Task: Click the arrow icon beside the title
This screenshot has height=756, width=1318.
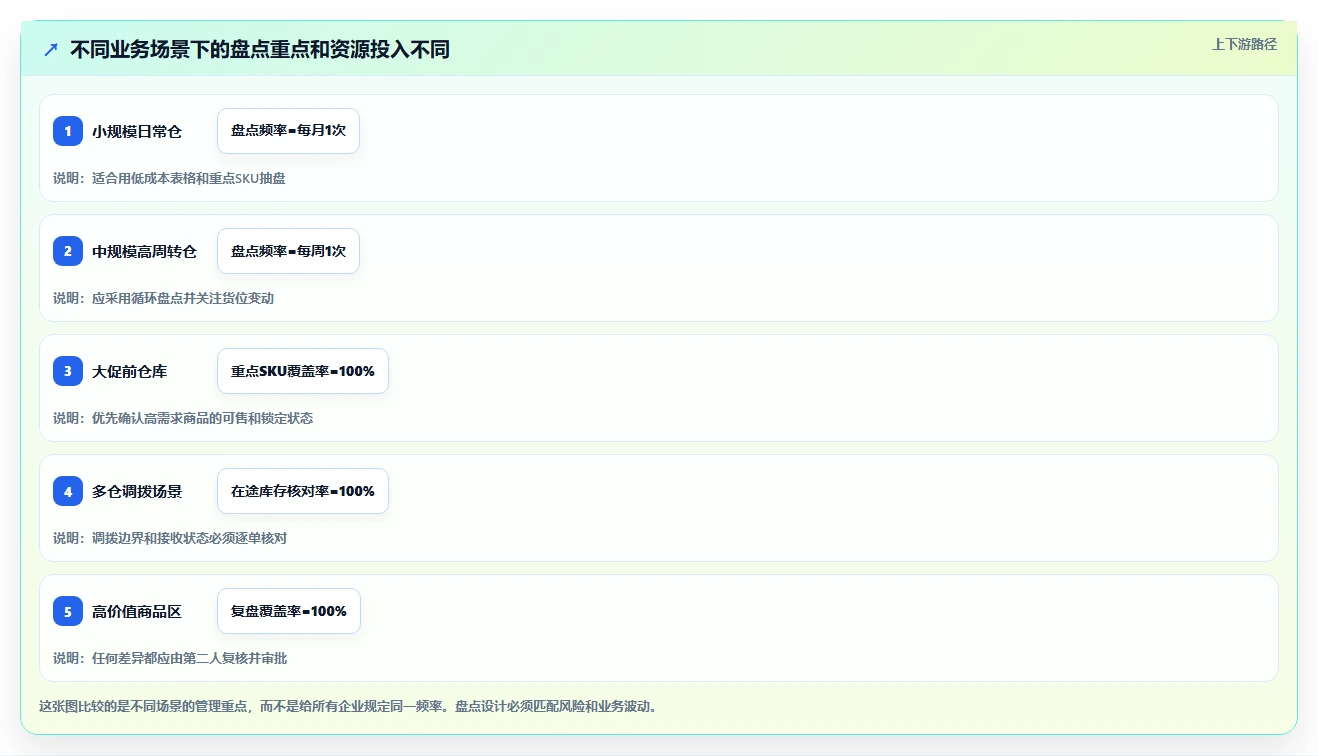Action: [x=51, y=49]
